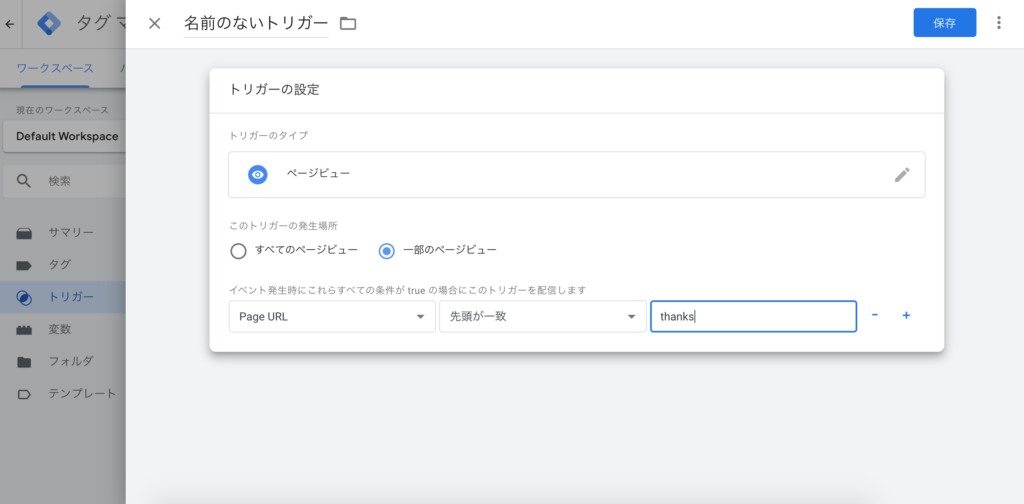Open the three-dot more options menu
This screenshot has height=504, width=1024.
click(998, 23)
